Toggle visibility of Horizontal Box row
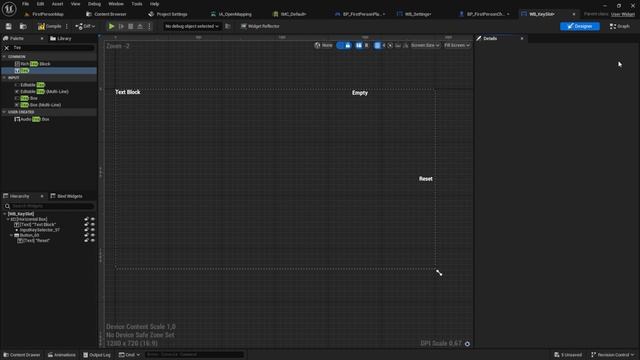 (x=93, y=219)
